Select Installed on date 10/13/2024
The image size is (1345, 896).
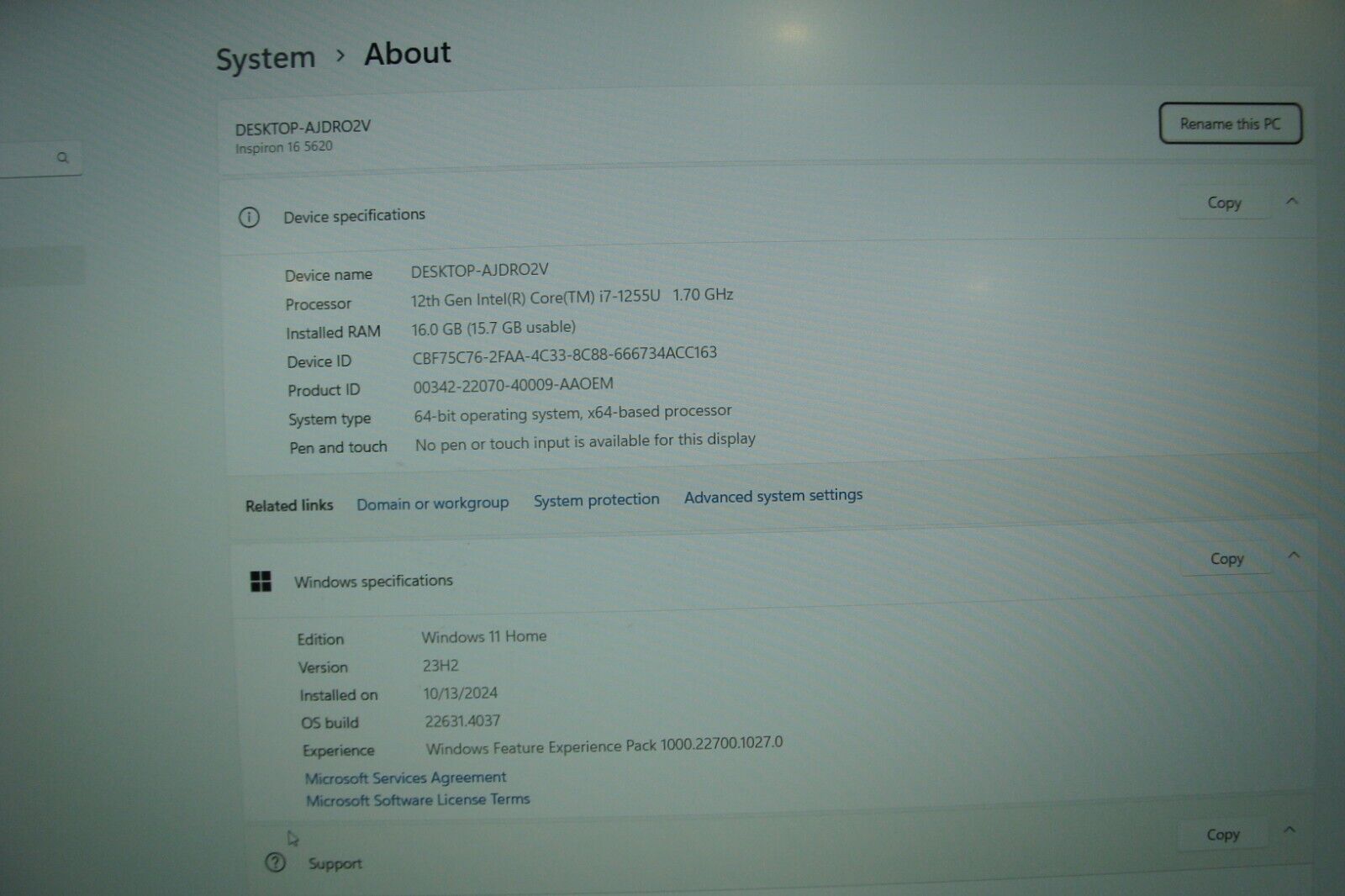coord(461,693)
